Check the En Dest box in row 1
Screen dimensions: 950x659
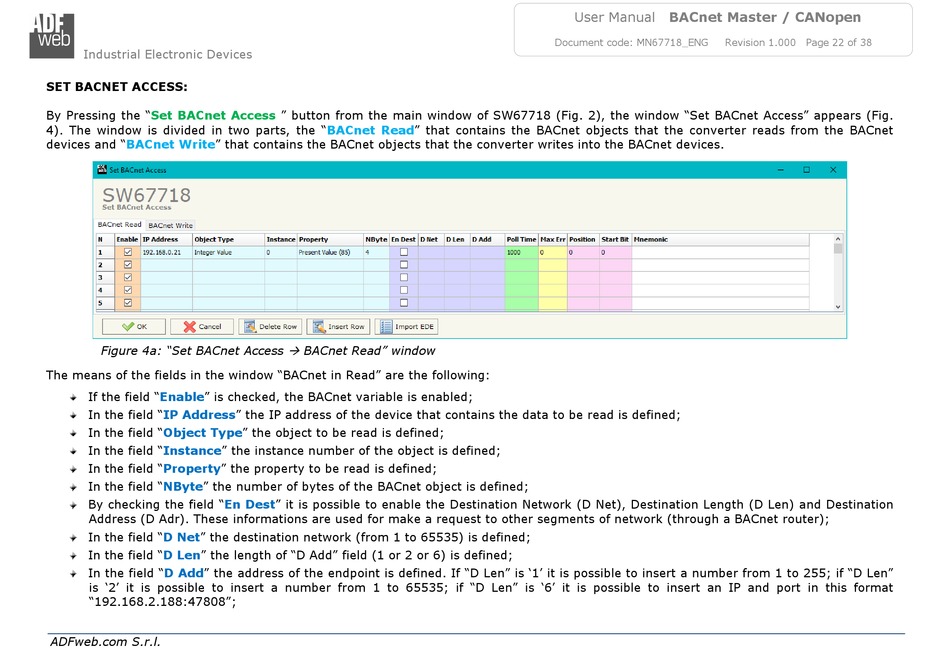coord(404,252)
